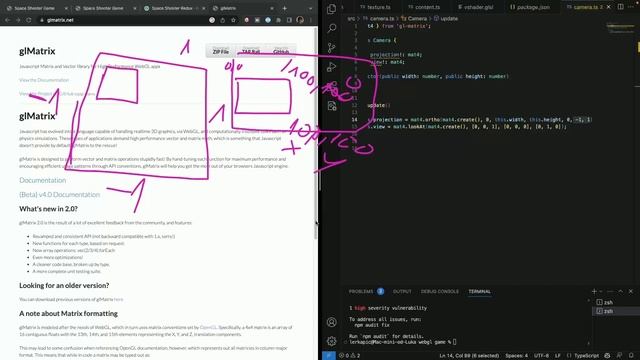Click the split editor icon
The height and width of the screenshot is (360, 640).
coord(620,7)
